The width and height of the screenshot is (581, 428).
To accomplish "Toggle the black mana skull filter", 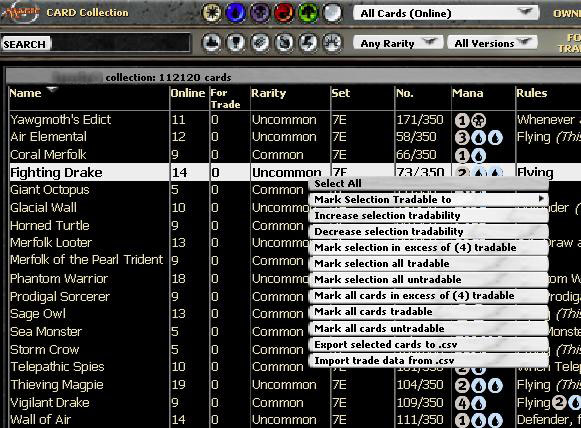I will 260,13.
